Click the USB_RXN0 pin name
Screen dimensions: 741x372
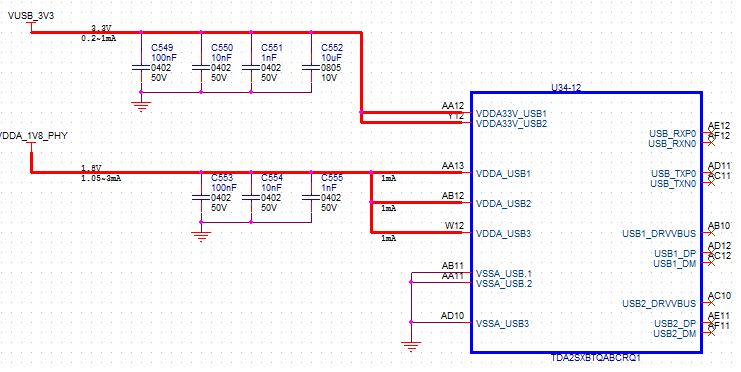(x=672, y=144)
